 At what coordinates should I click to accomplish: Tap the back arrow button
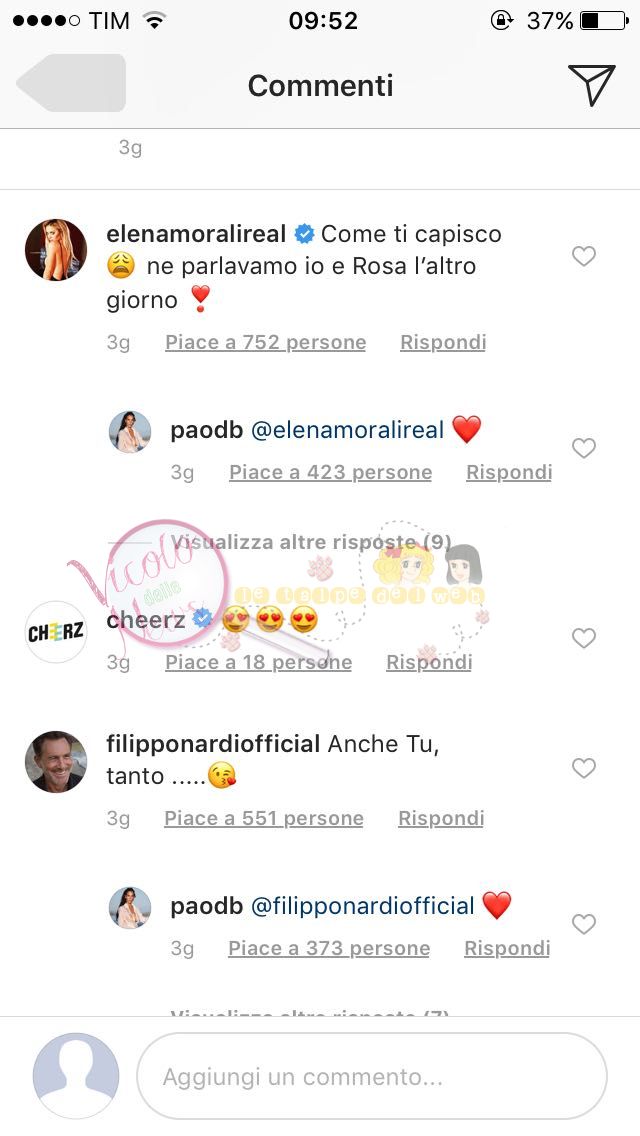click(71, 83)
